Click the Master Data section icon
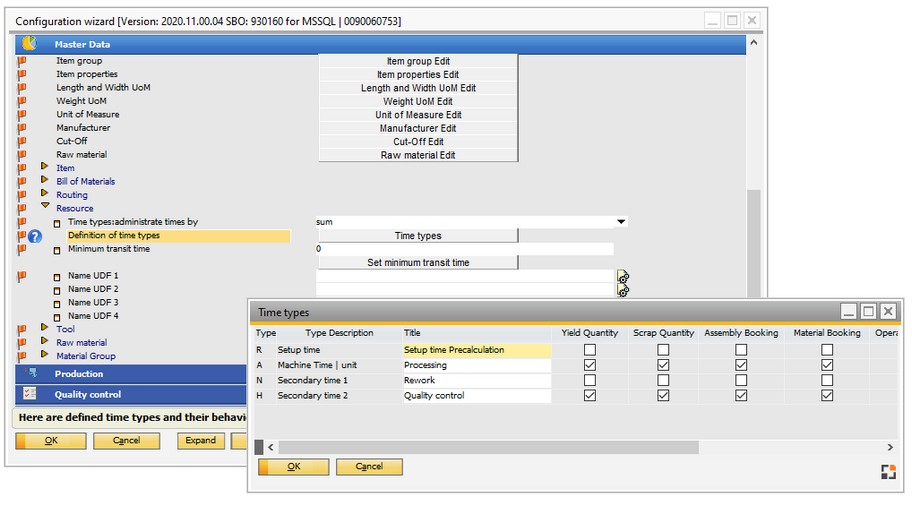Image resolution: width=912 pixels, height=506 pixels. tap(29, 44)
